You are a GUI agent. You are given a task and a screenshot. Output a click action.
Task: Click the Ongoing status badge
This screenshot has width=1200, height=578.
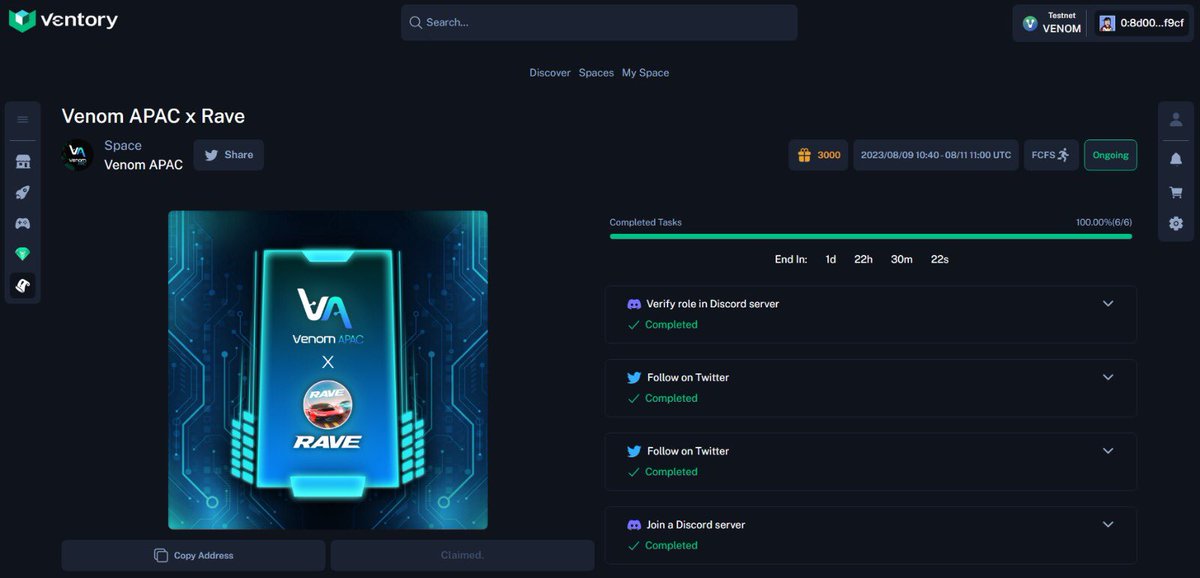1110,155
